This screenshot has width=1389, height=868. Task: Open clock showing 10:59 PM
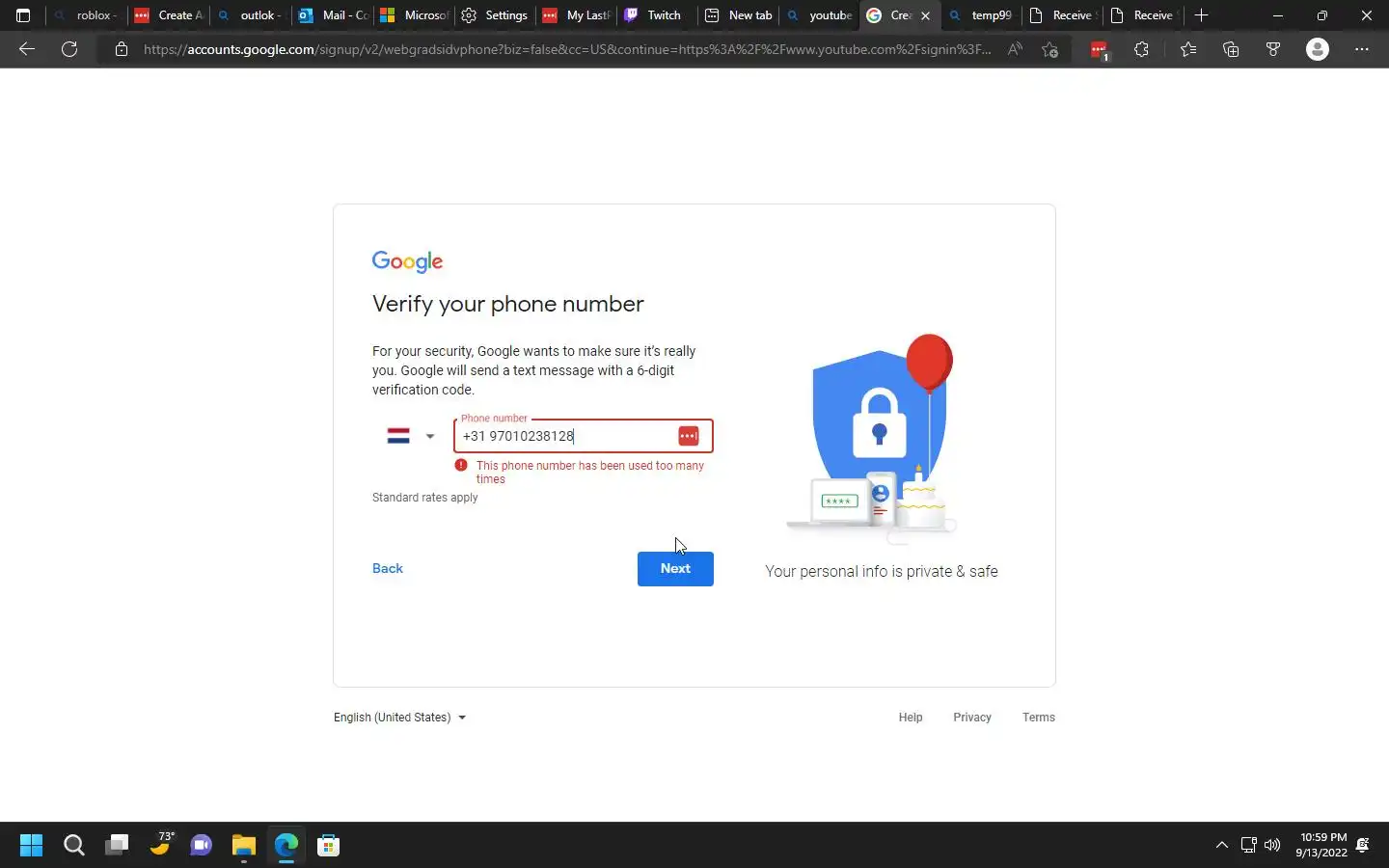(1321, 845)
